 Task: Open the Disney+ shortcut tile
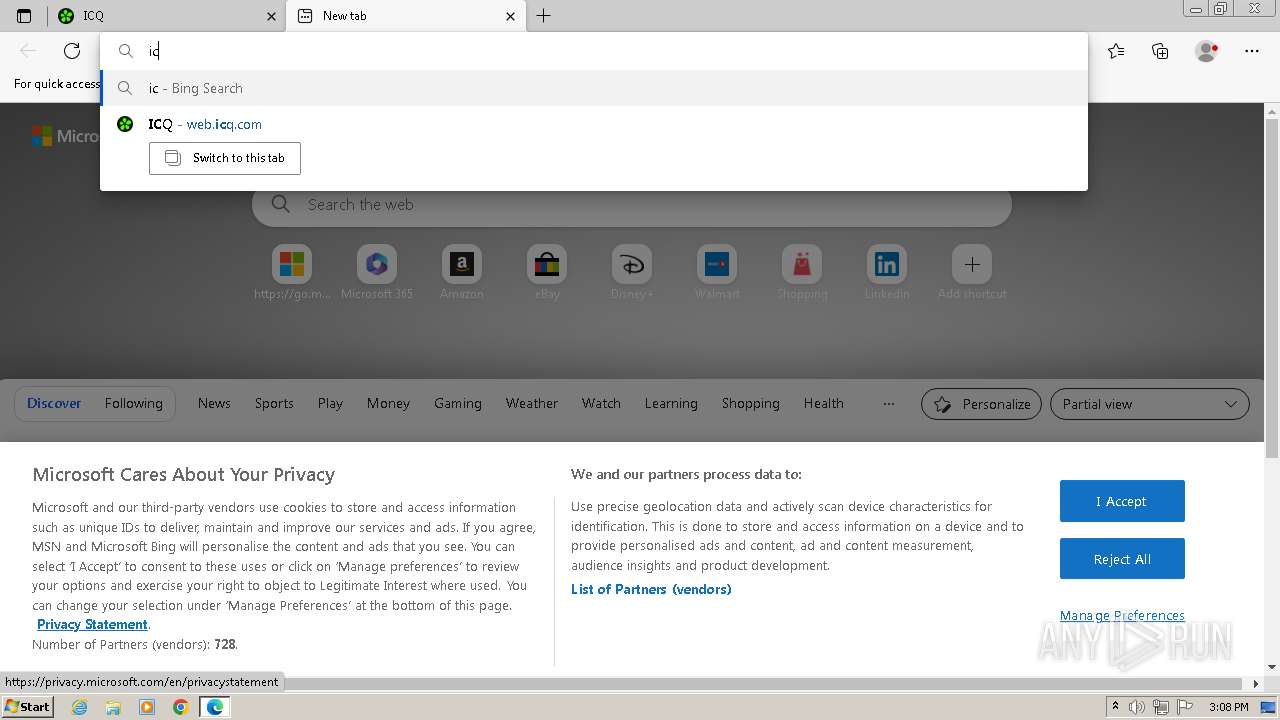[x=632, y=272]
